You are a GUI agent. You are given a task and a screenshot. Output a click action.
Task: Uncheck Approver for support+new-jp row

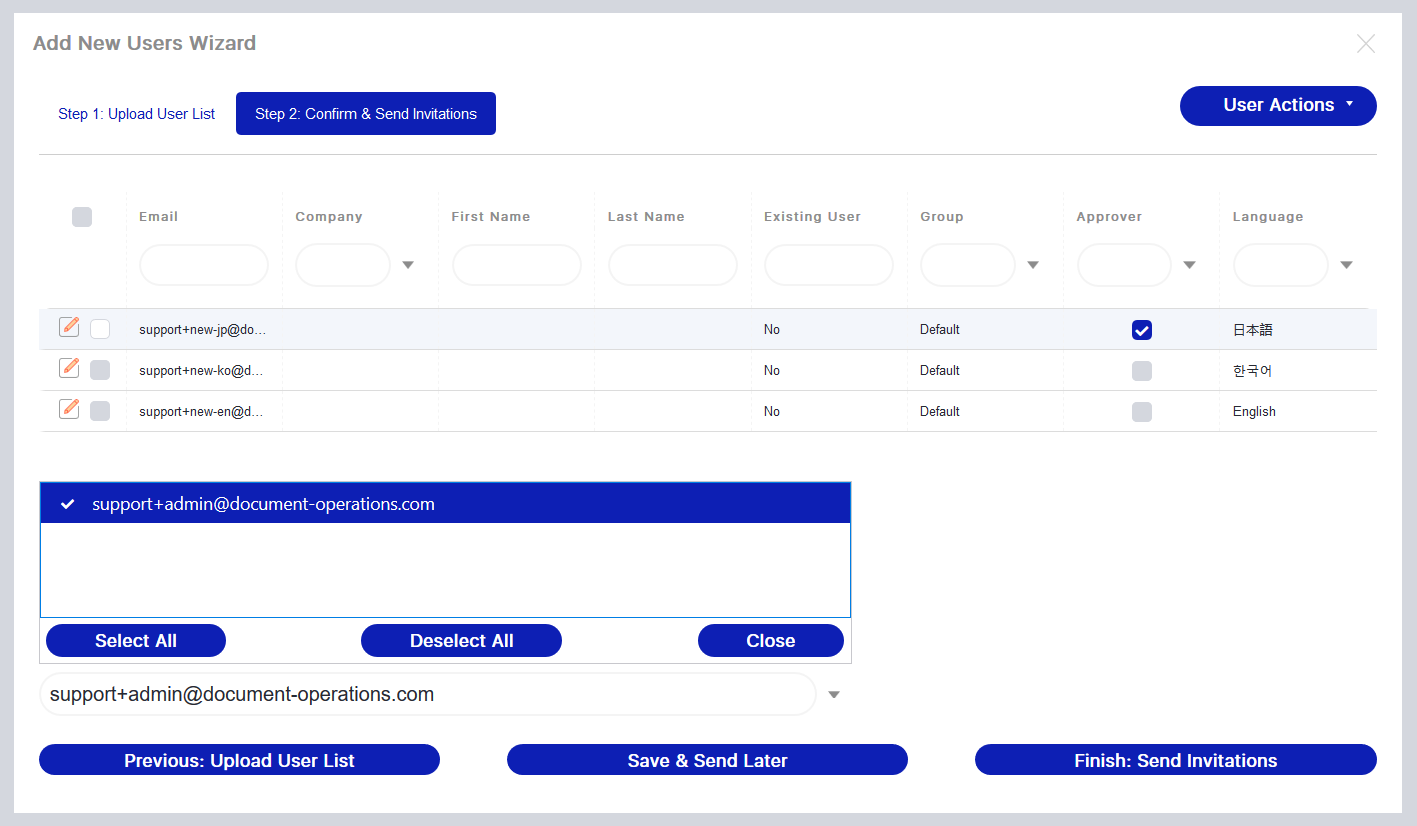[x=1142, y=330]
